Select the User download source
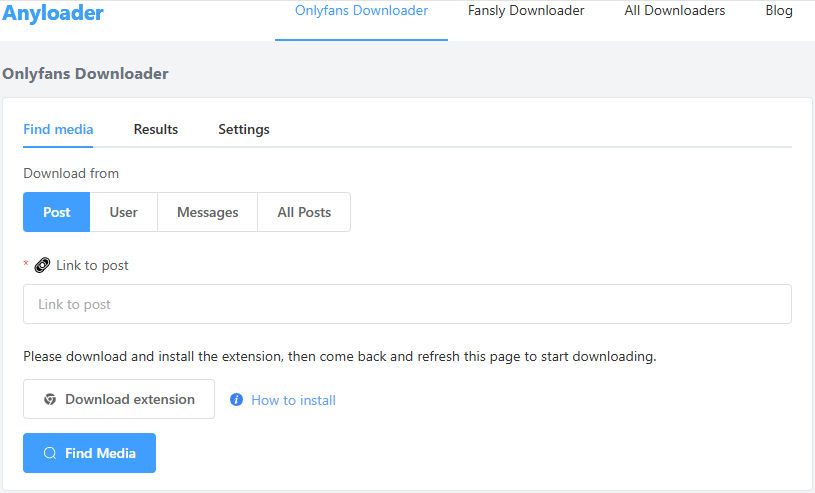Viewport: 815px width, 493px height. pos(124,212)
